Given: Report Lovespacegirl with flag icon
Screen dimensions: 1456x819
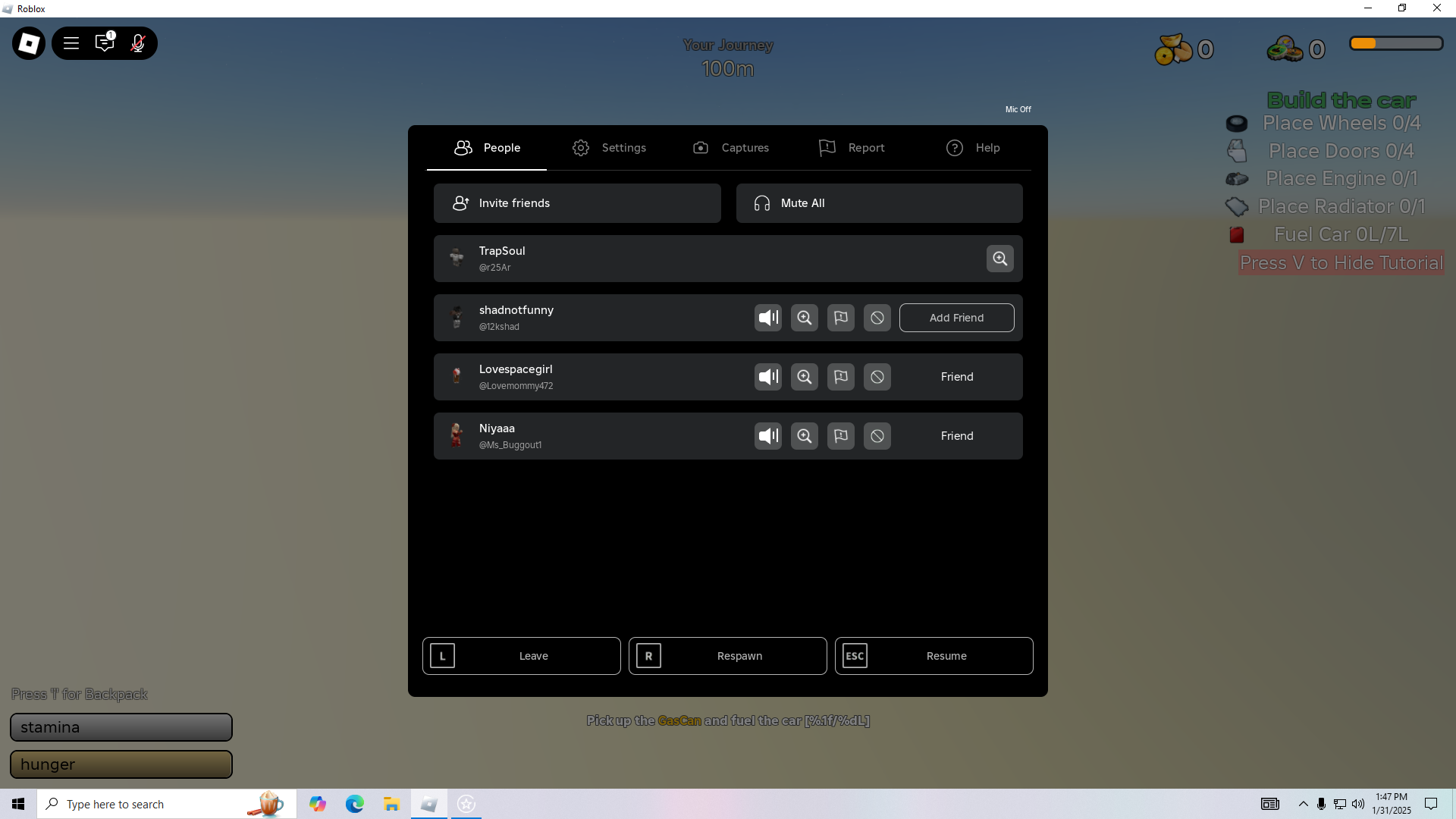Looking at the screenshot, I should tap(841, 377).
